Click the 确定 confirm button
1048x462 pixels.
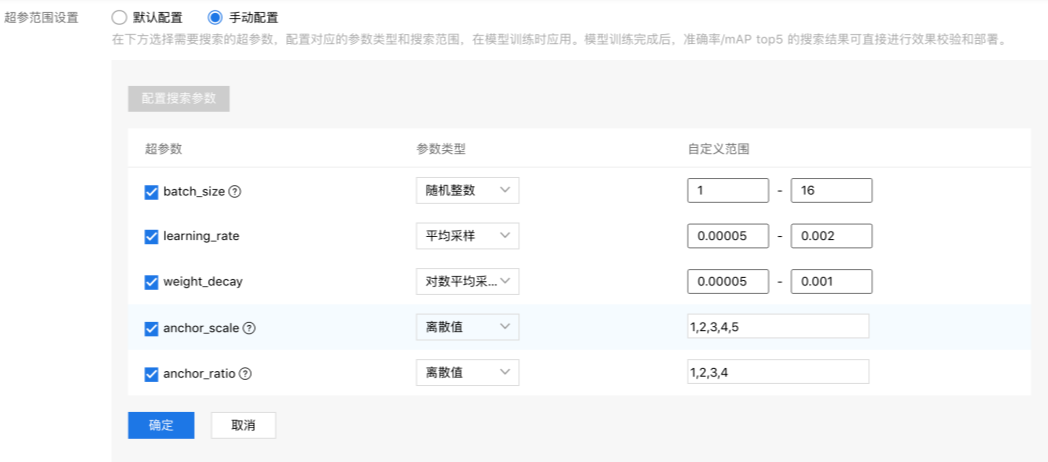tap(161, 425)
